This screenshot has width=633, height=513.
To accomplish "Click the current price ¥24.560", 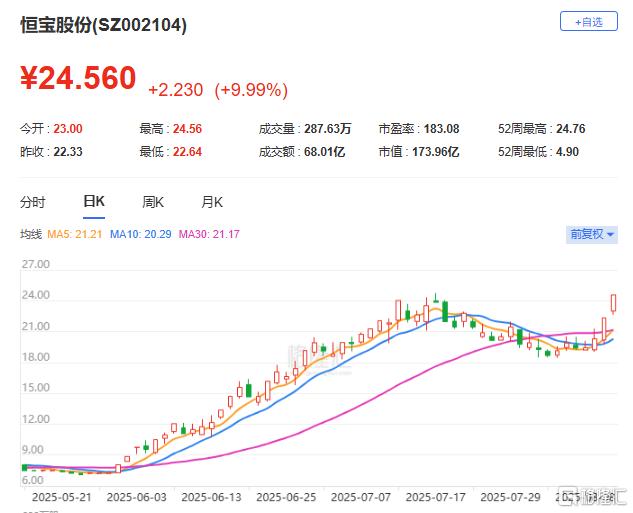I will (78, 77).
